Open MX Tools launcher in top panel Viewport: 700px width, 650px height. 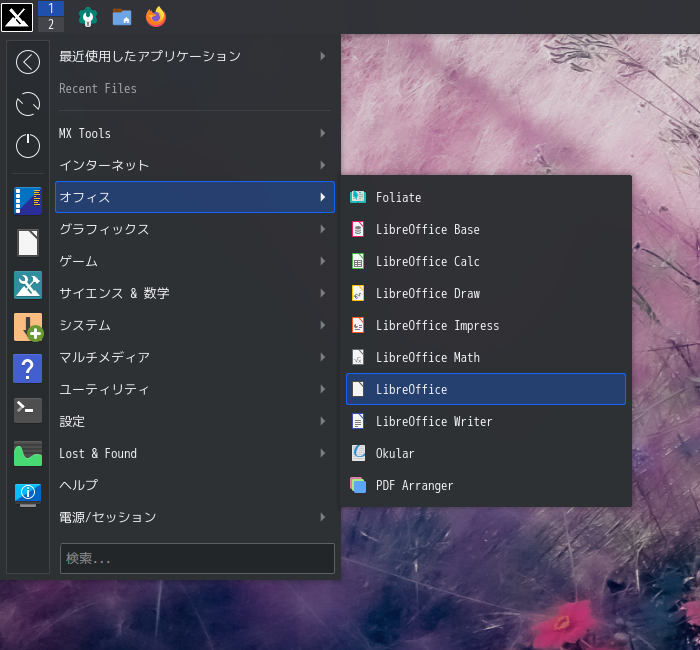pos(88,17)
